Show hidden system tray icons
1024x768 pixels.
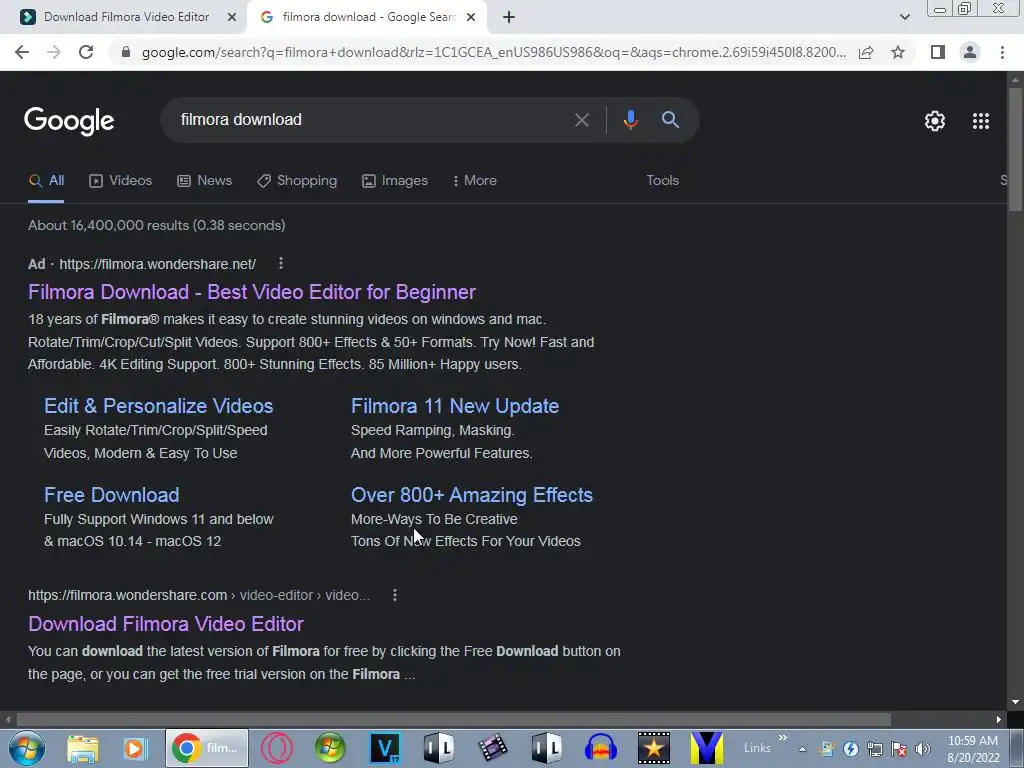802,750
